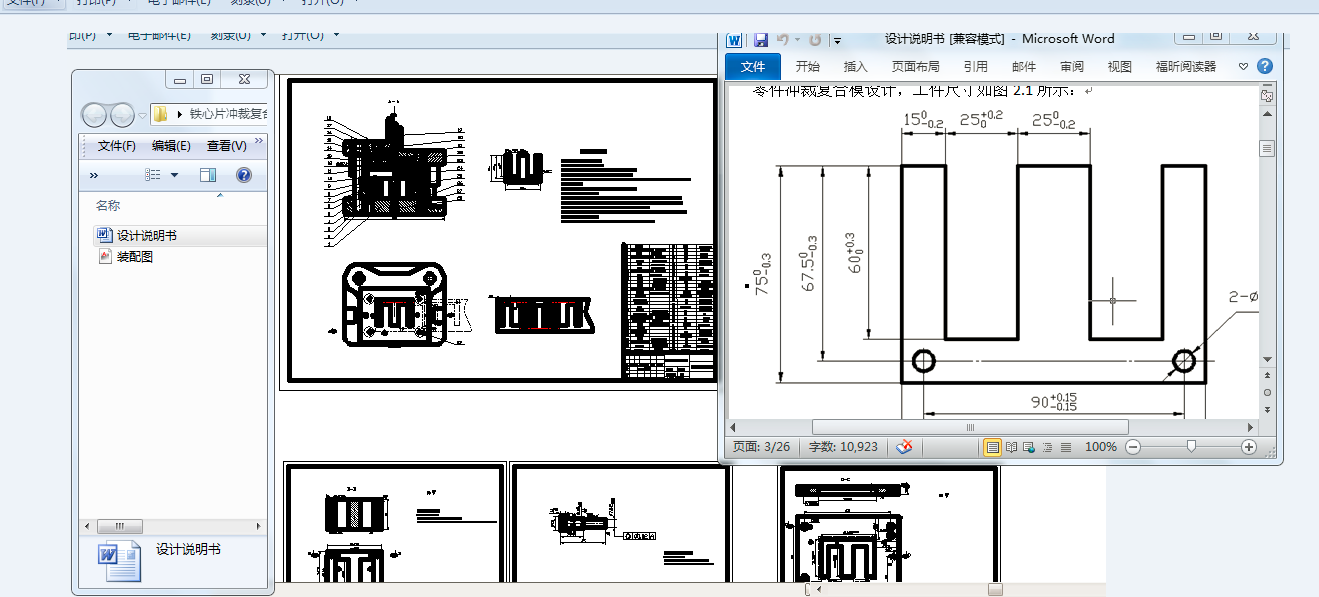The width and height of the screenshot is (1319, 597).
Task: Click Word's horizontal scrollbar right arrow
Action: click(1250, 427)
